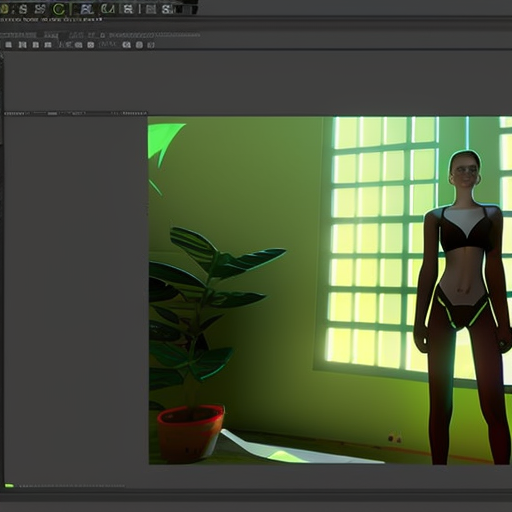Click the two-column layout icon in second toolbar
The height and width of the screenshot is (512, 512).
point(22,45)
